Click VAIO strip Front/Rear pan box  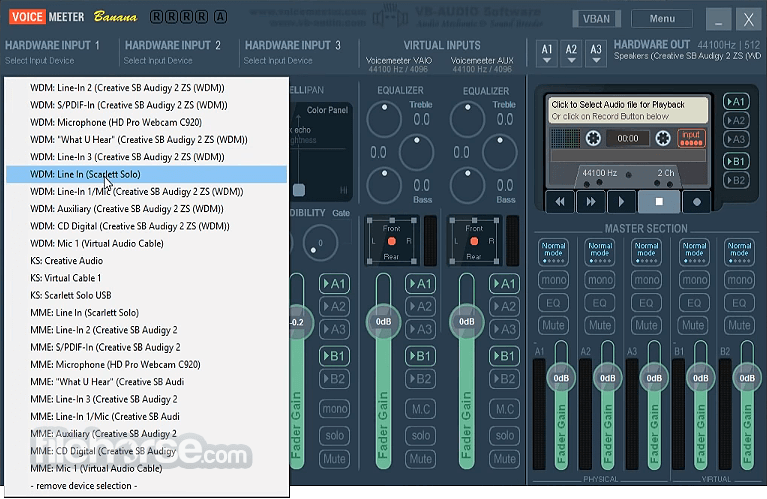(x=391, y=241)
